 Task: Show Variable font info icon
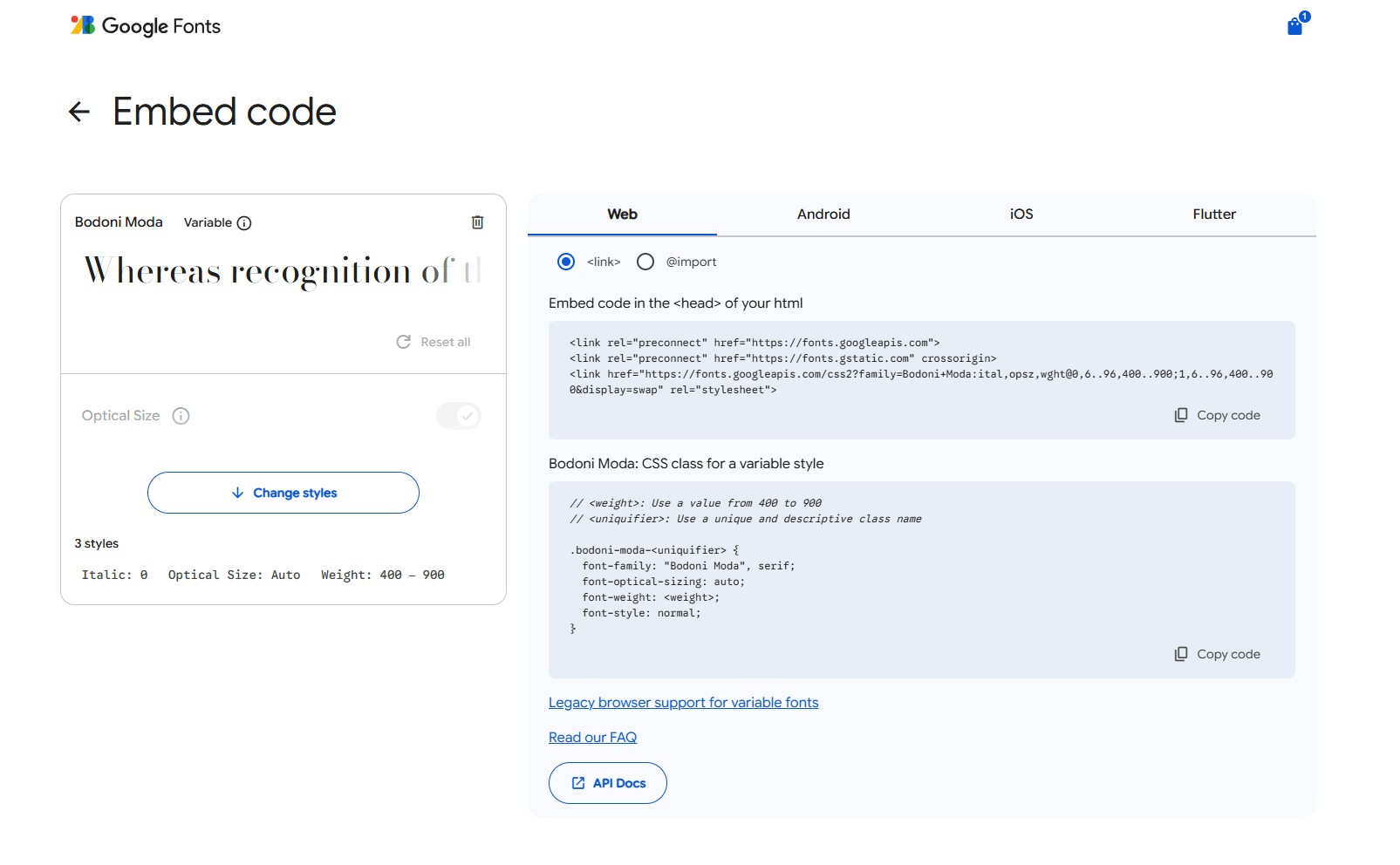click(244, 223)
